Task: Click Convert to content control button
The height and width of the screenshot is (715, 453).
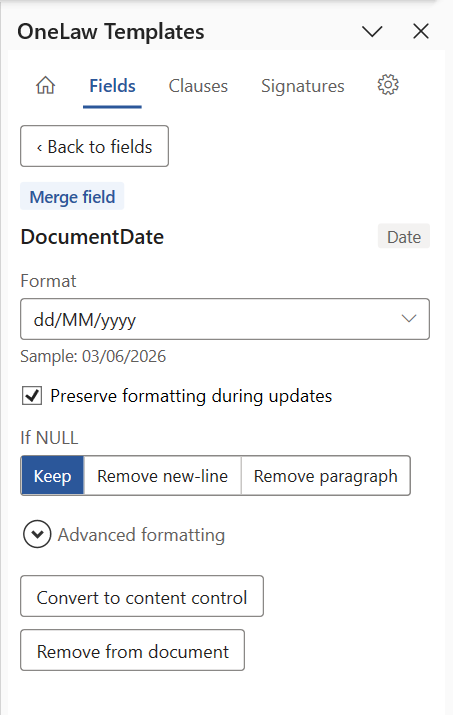Action: (142, 596)
